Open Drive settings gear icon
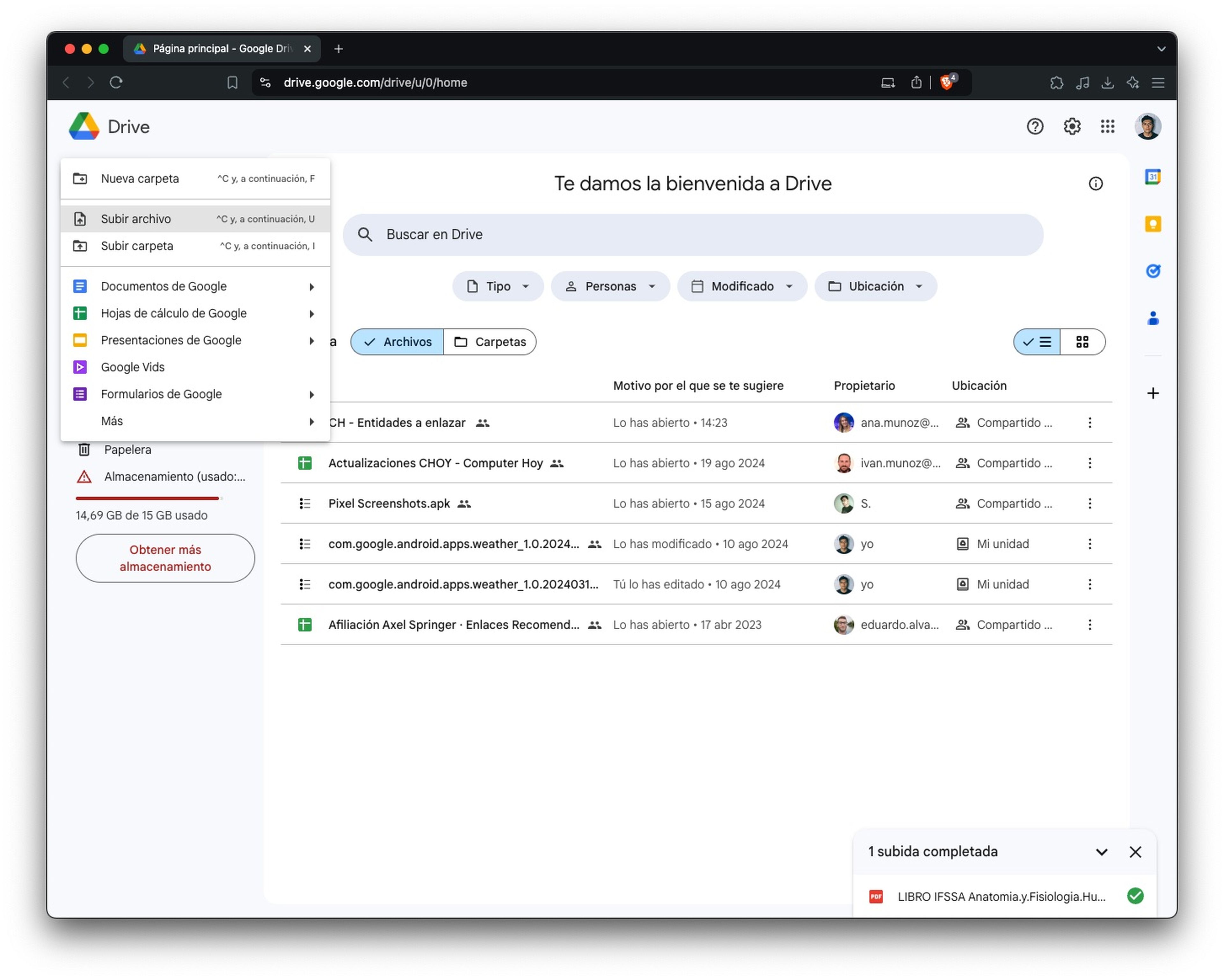The height and width of the screenshot is (980, 1224). pos(1071,126)
